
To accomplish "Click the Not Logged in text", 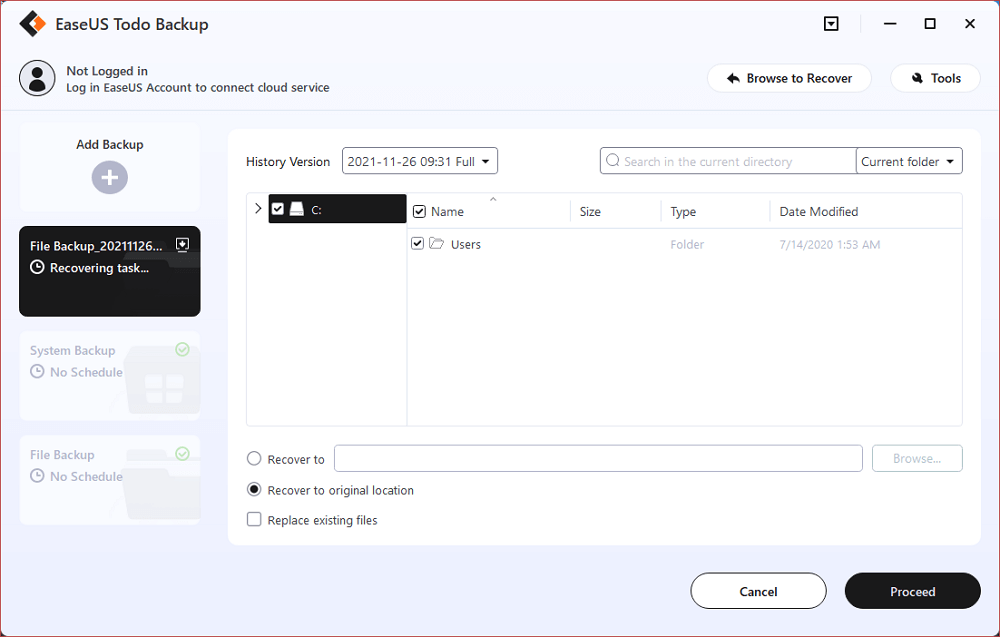I will click(107, 71).
